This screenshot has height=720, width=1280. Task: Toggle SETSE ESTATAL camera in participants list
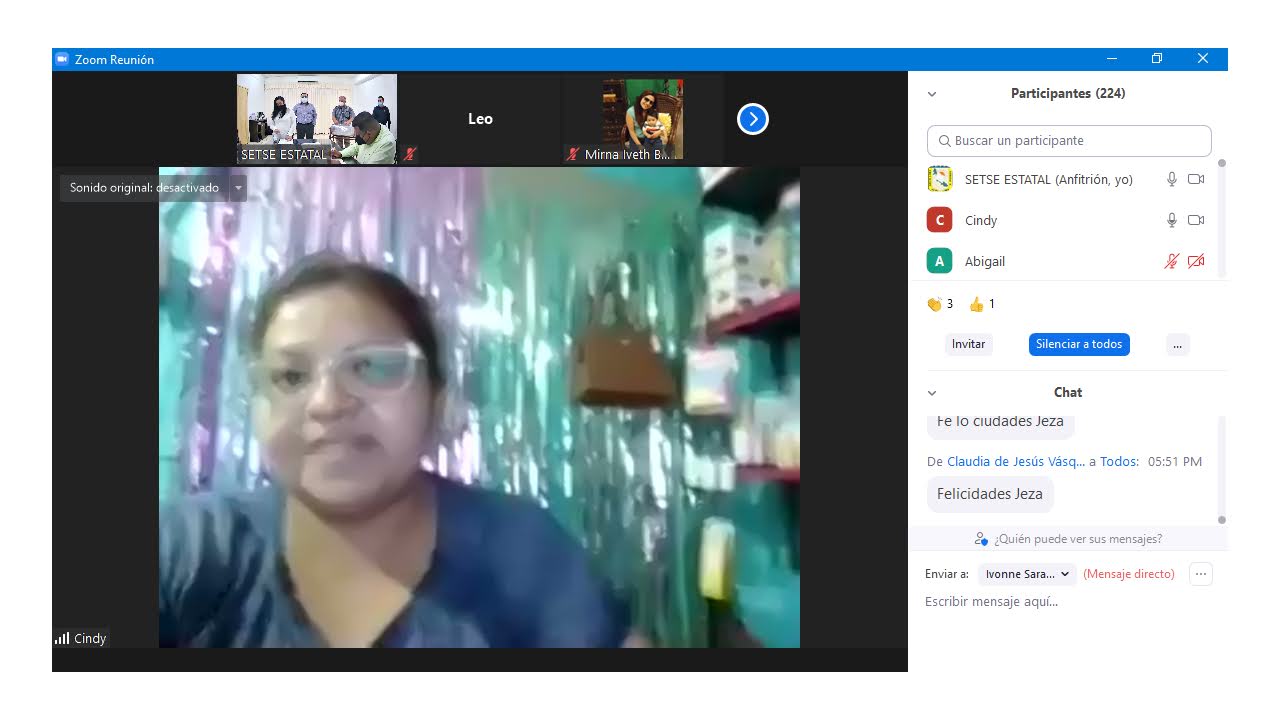[x=1196, y=179]
